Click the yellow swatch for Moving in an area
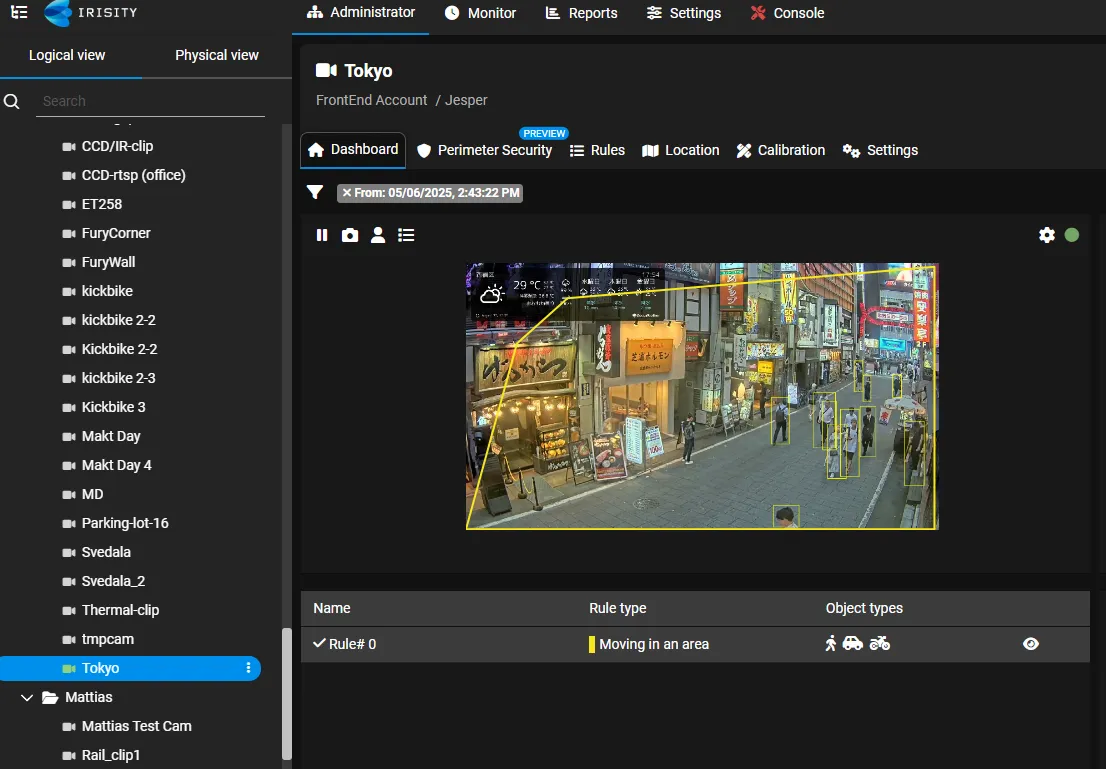The image size is (1106, 769). (x=592, y=644)
